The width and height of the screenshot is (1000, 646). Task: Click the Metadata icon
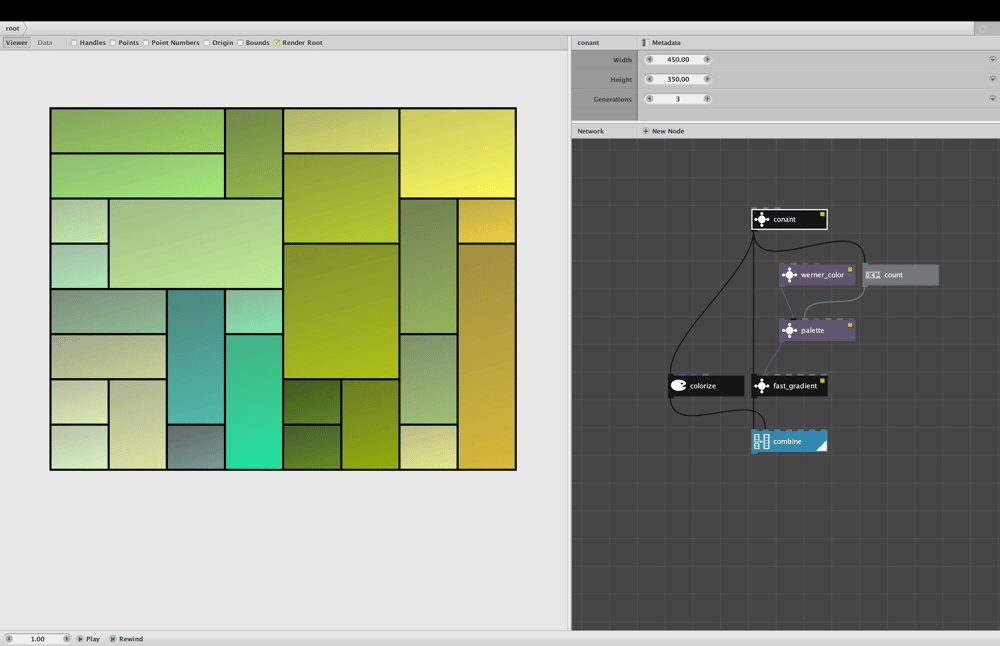click(x=645, y=43)
